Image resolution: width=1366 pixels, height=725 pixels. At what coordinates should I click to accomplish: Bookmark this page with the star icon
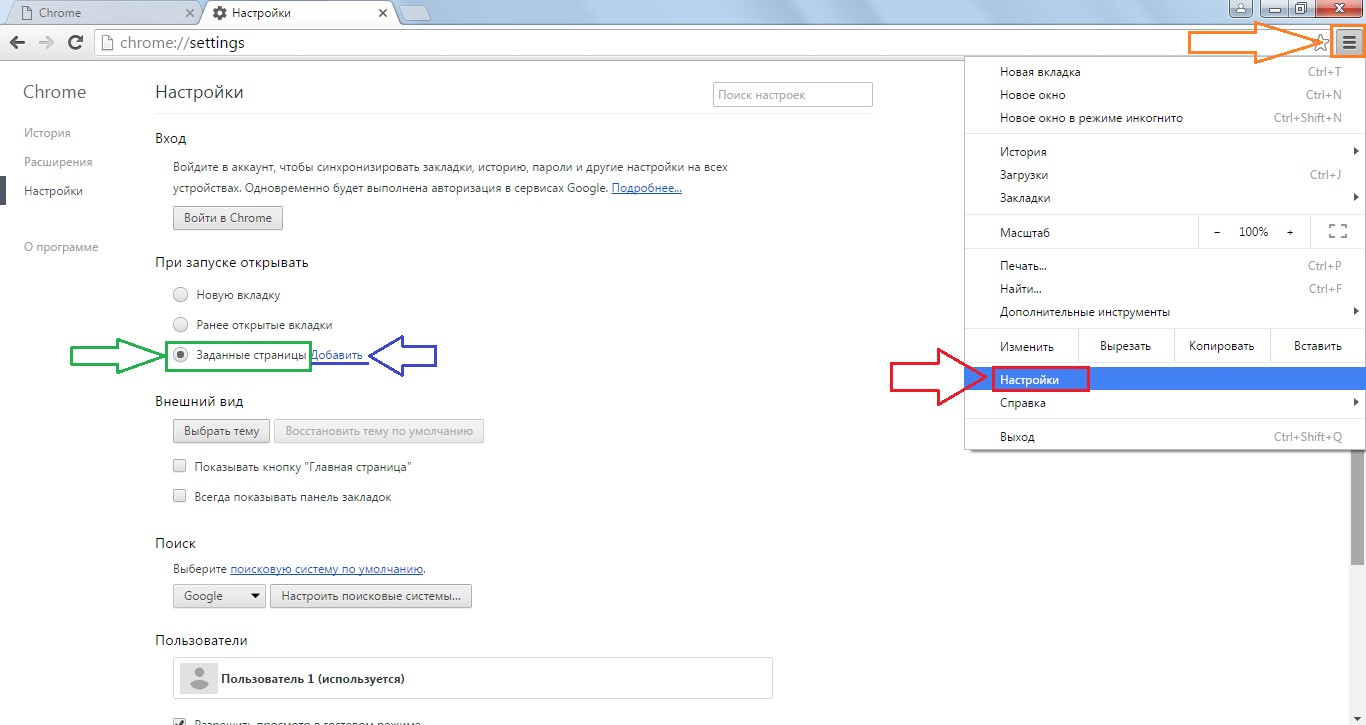[1320, 43]
